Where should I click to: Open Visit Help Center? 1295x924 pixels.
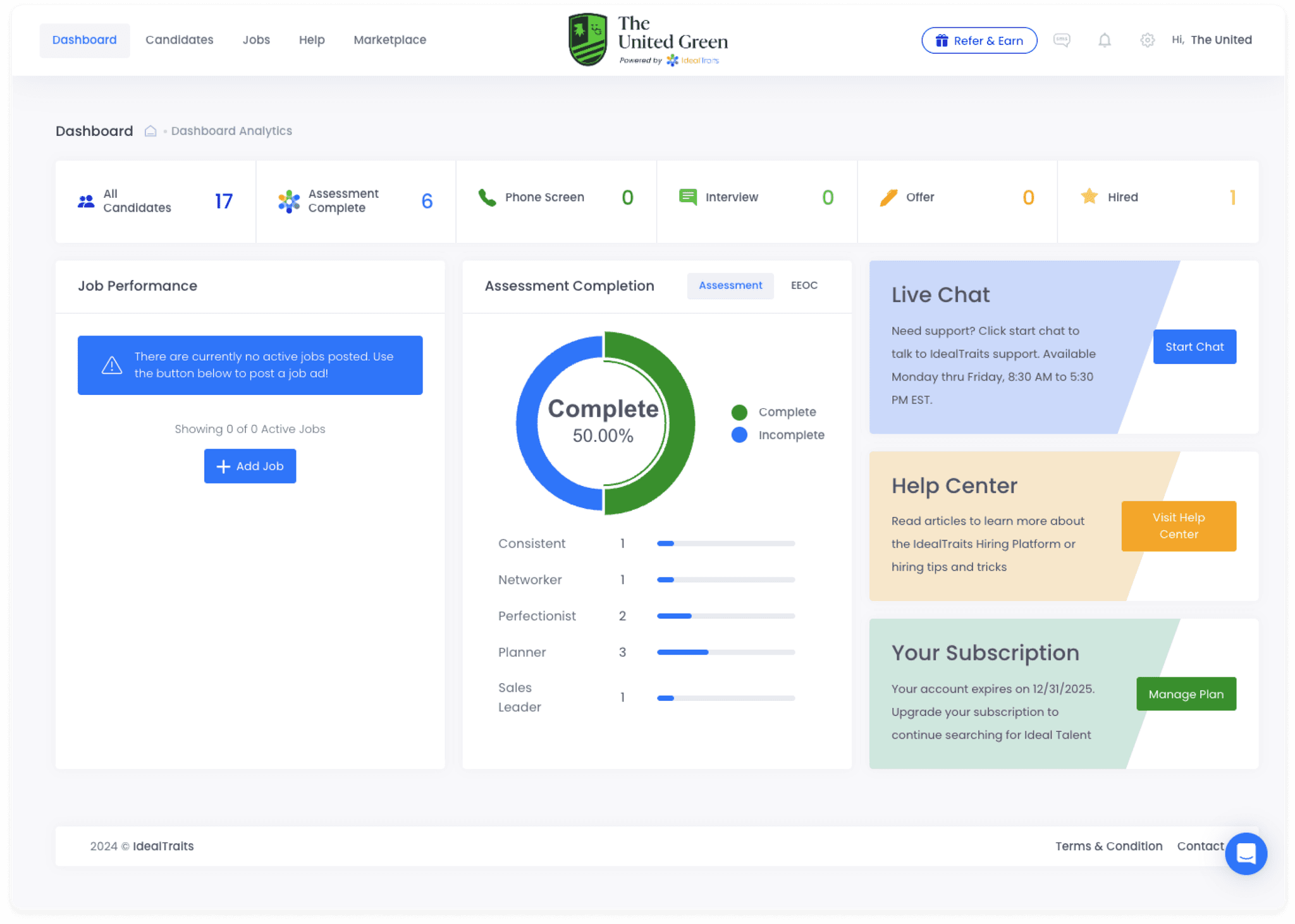[x=1177, y=526]
